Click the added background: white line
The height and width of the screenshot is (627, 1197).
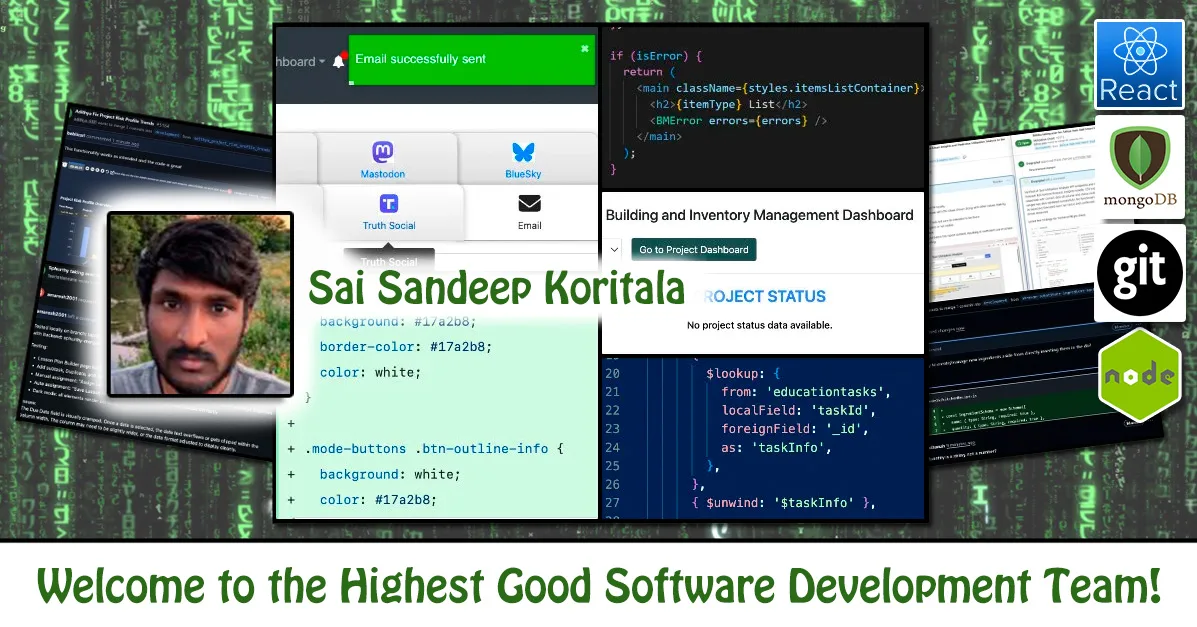pyautogui.click(x=390, y=474)
